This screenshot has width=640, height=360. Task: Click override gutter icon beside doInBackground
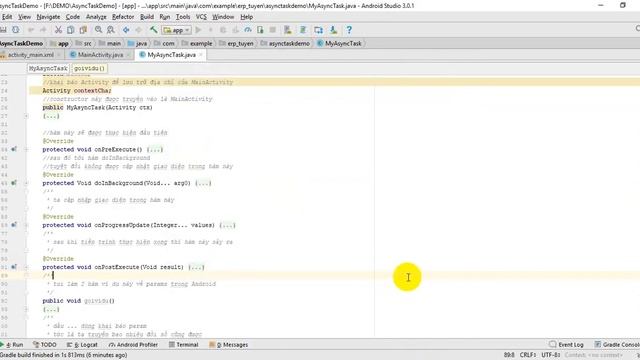14,183
